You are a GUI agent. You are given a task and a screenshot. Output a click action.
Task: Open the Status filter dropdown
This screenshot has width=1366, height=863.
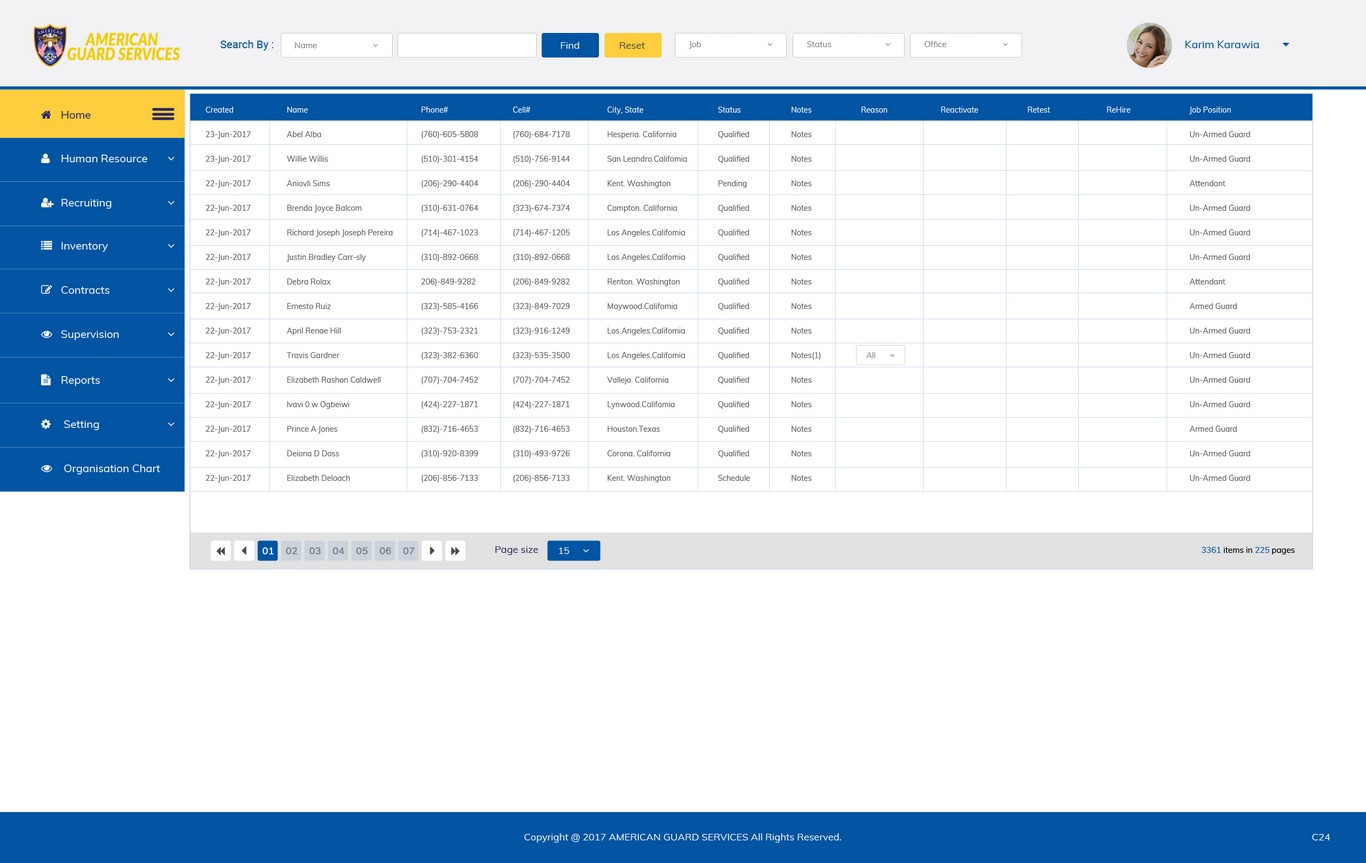848,45
